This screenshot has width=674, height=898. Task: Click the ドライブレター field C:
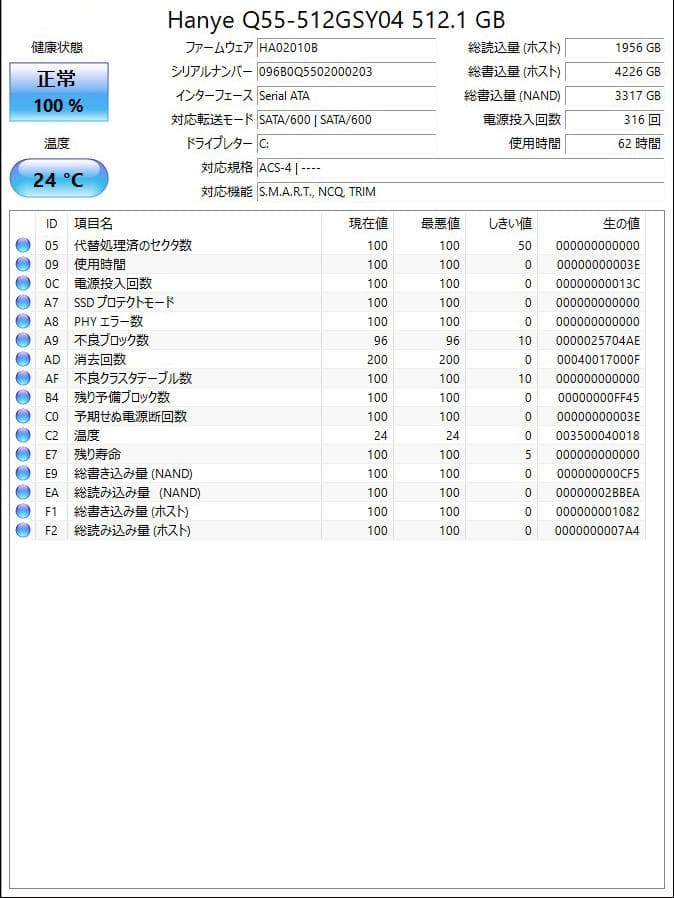point(346,144)
